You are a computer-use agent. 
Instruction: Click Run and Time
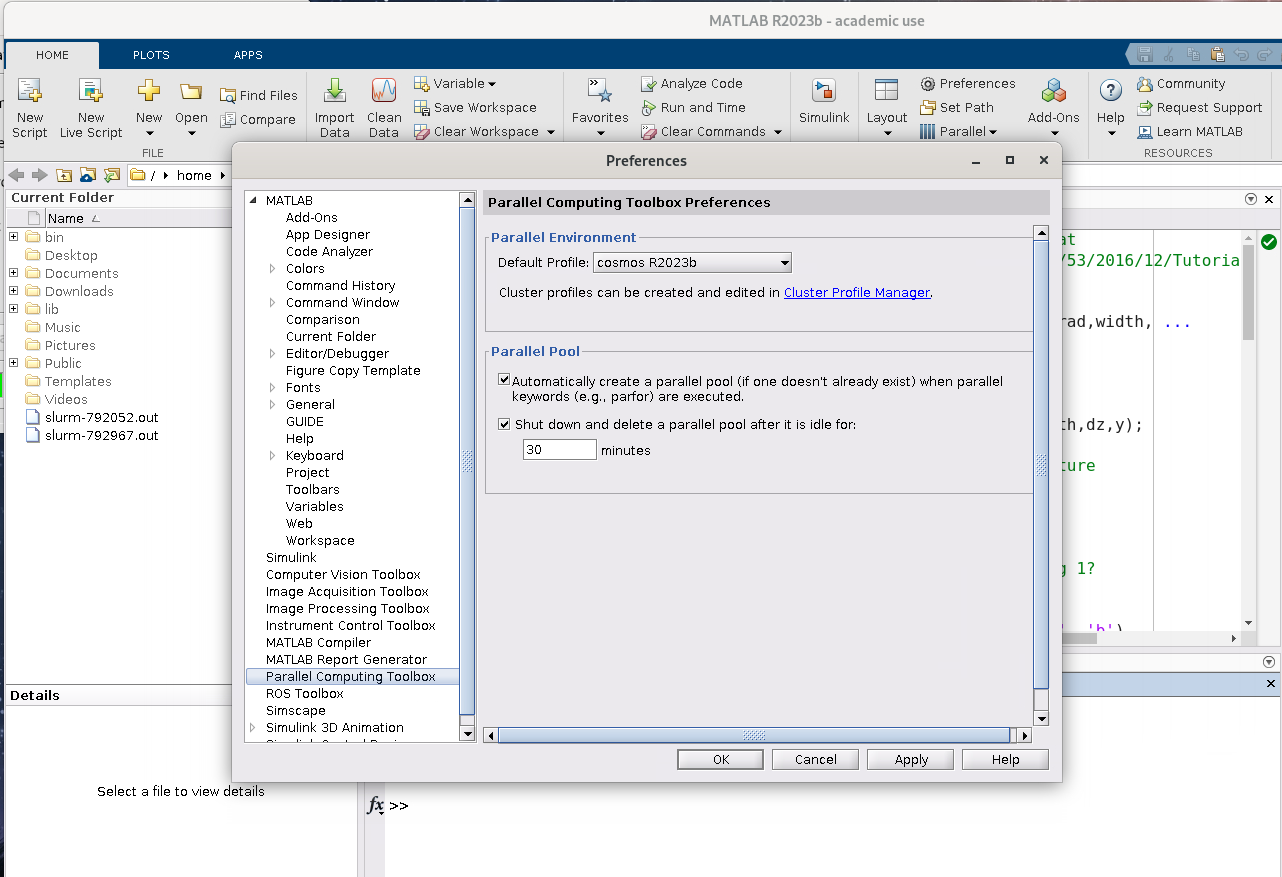(693, 107)
